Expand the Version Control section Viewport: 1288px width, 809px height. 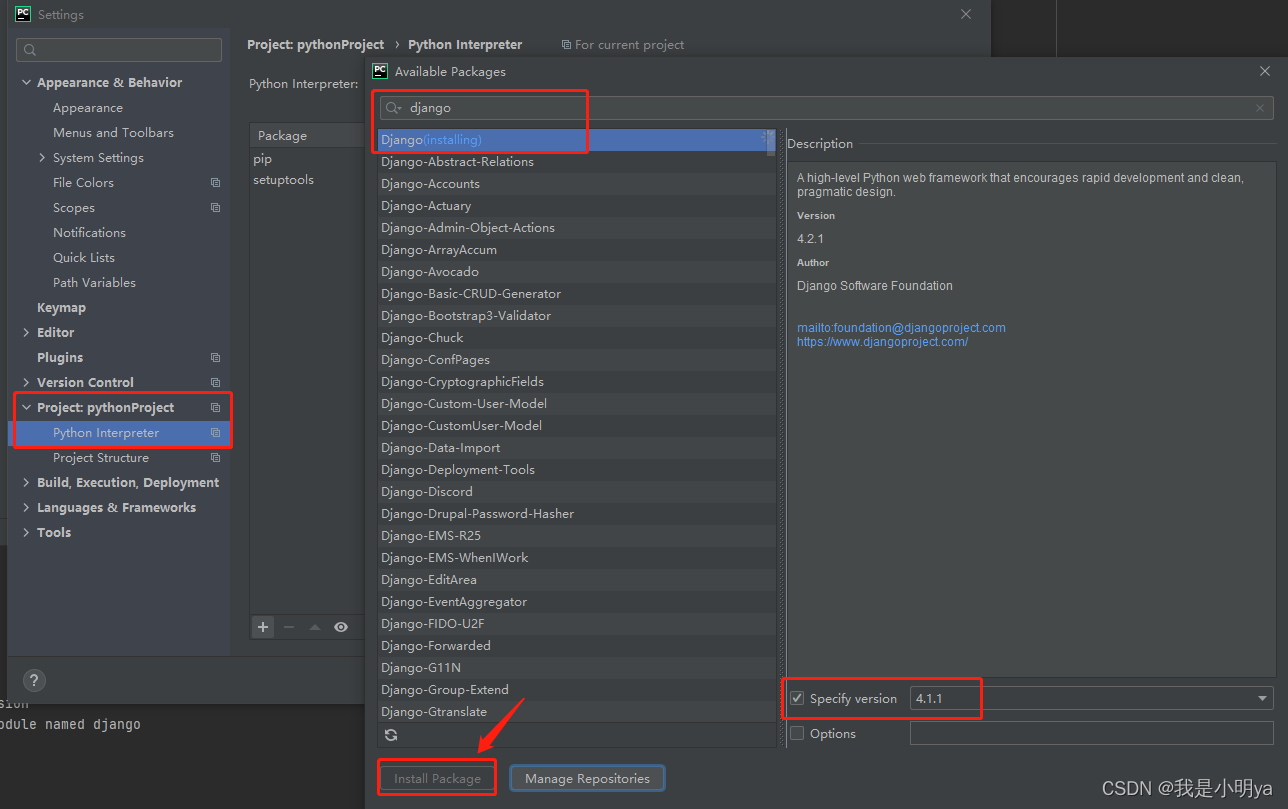(27, 383)
